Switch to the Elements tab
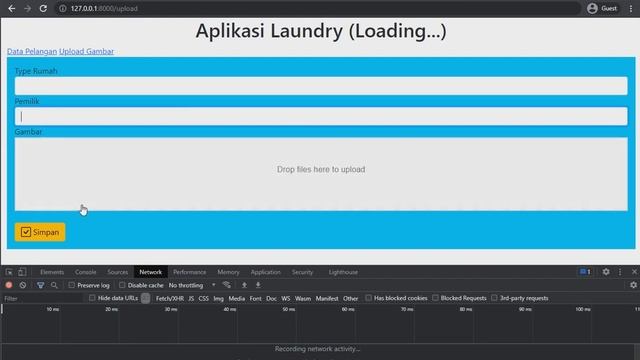 [x=52, y=272]
